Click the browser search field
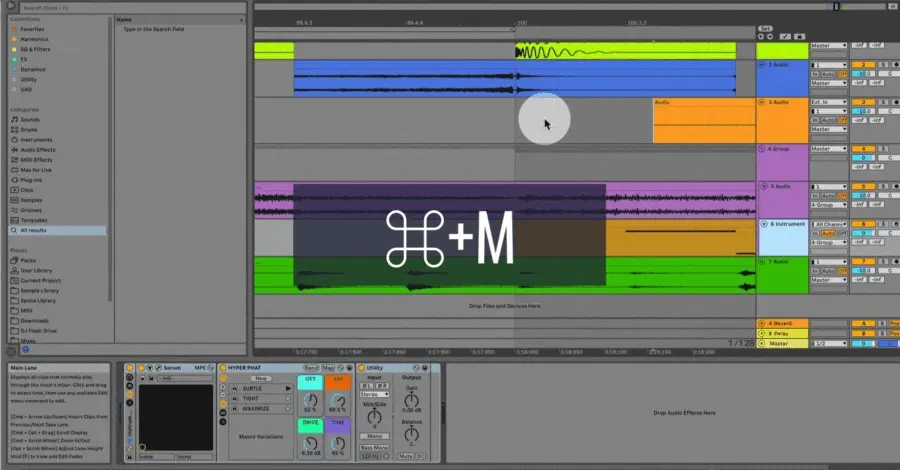Viewport: 900px width, 470px height. click(133, 8)
